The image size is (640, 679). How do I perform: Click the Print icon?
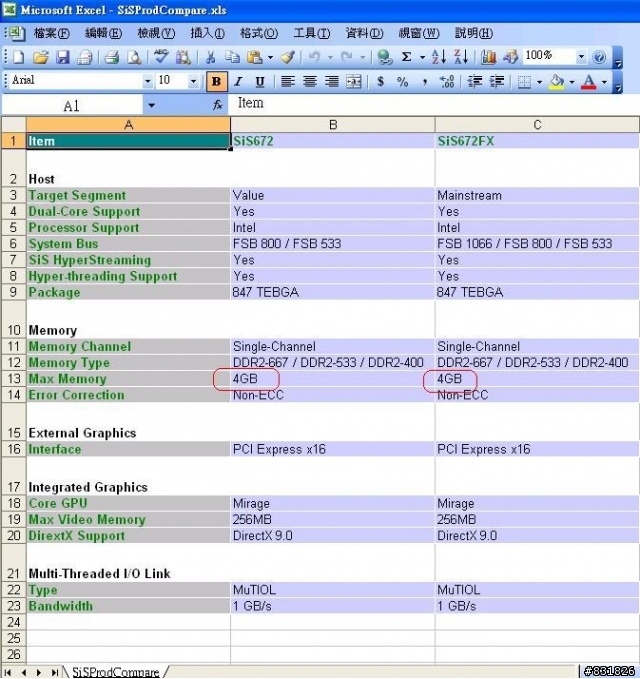112,57
